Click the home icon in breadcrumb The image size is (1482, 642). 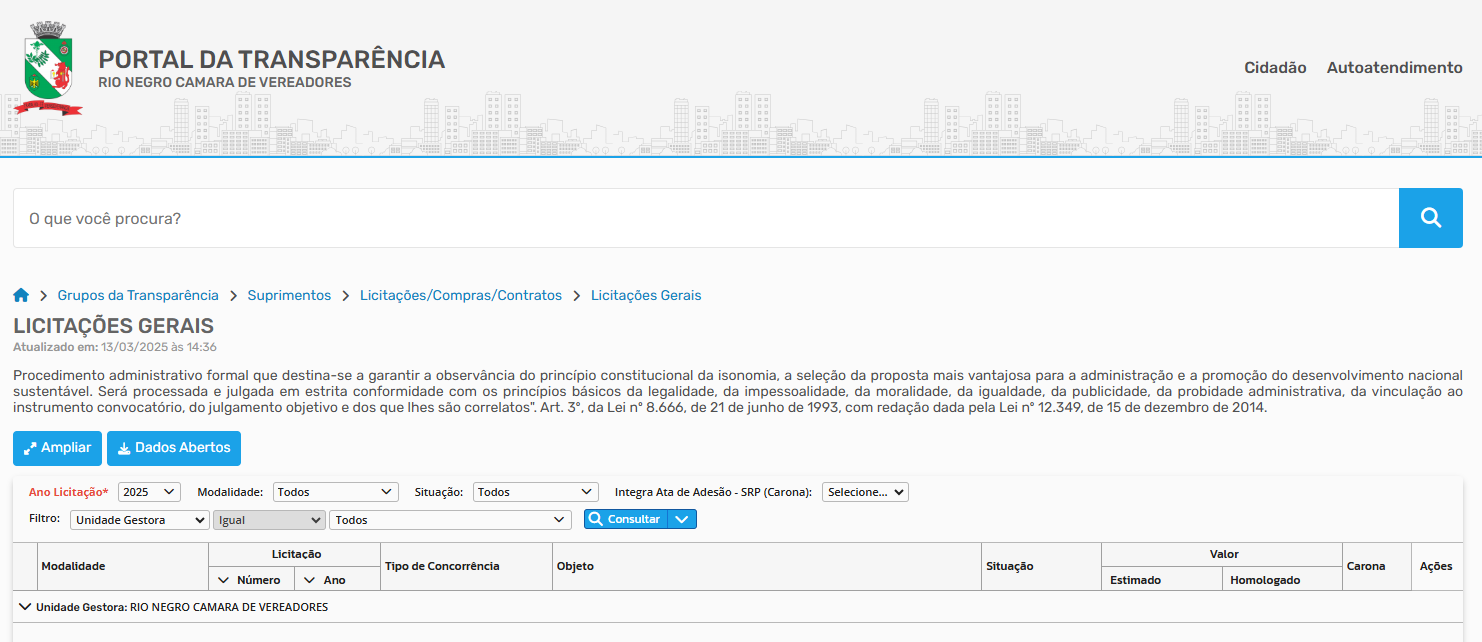(21, 295)
